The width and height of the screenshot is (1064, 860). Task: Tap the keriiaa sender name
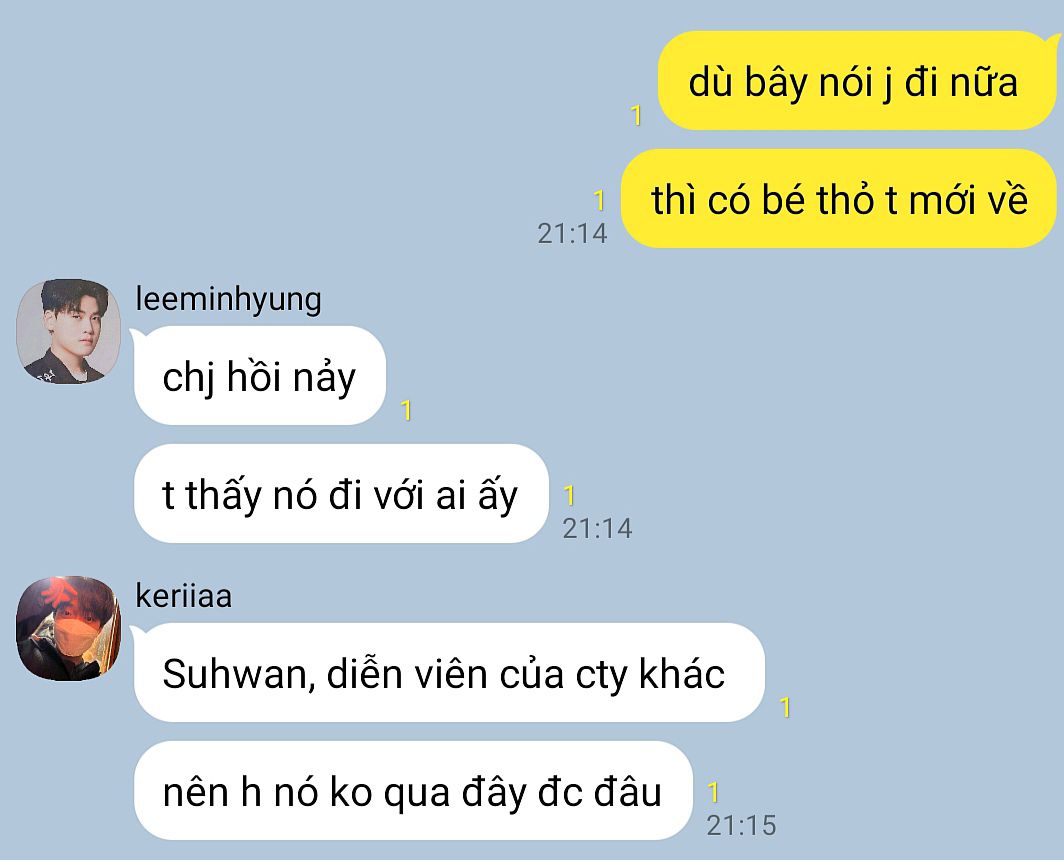184,596
